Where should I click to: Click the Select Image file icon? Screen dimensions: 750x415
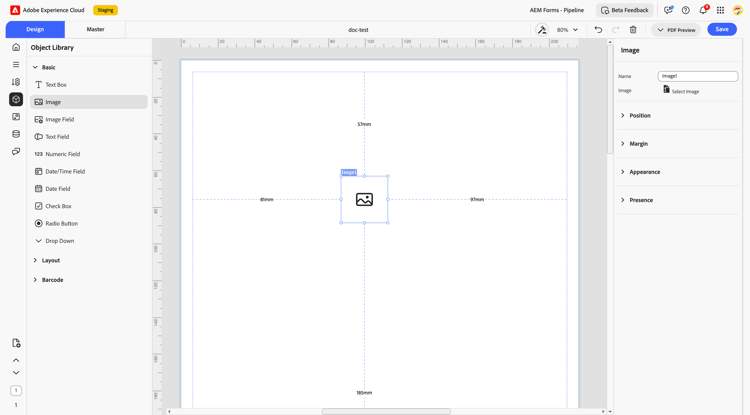tap(667, 90)
